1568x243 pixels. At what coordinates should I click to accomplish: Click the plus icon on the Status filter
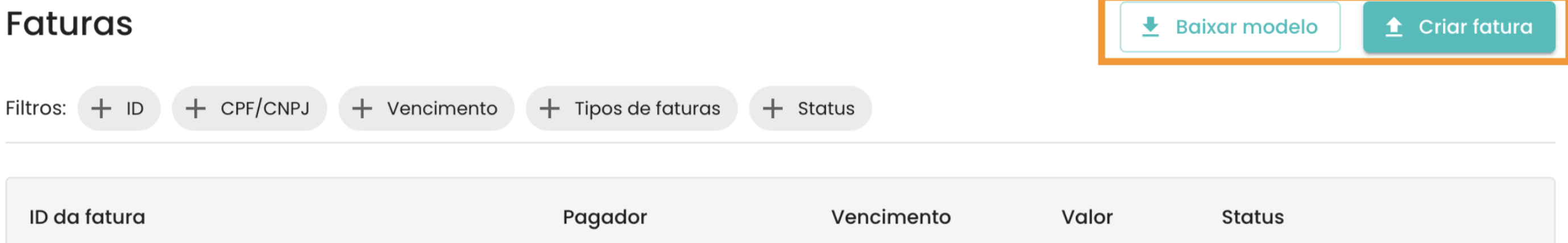click(773, 109)
